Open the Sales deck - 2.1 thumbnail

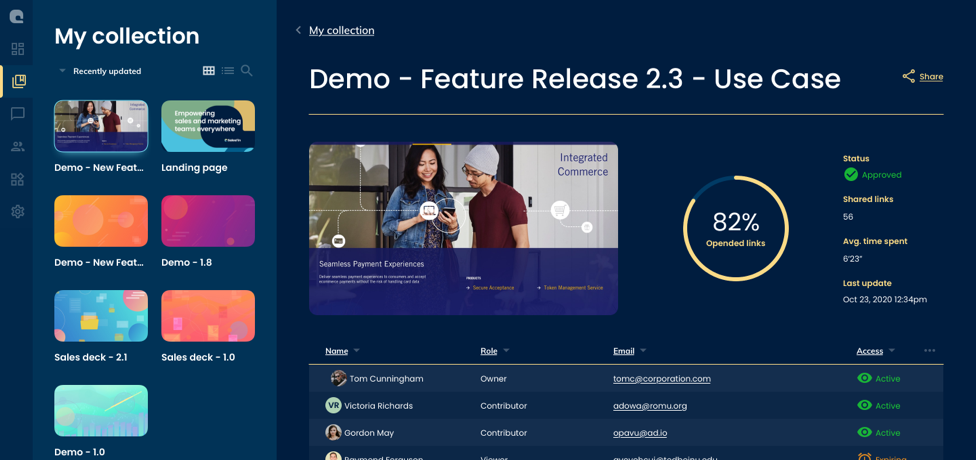pos(101,316)
